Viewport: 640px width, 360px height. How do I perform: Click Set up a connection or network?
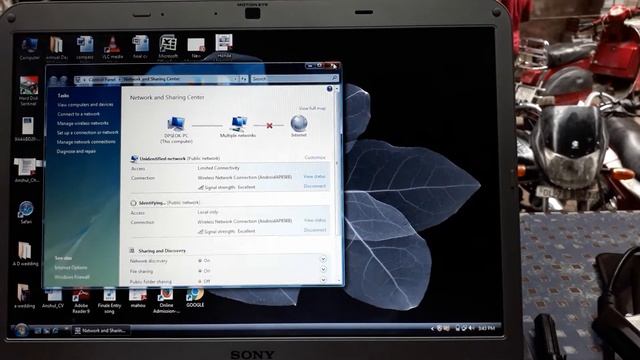pos(88,133)
